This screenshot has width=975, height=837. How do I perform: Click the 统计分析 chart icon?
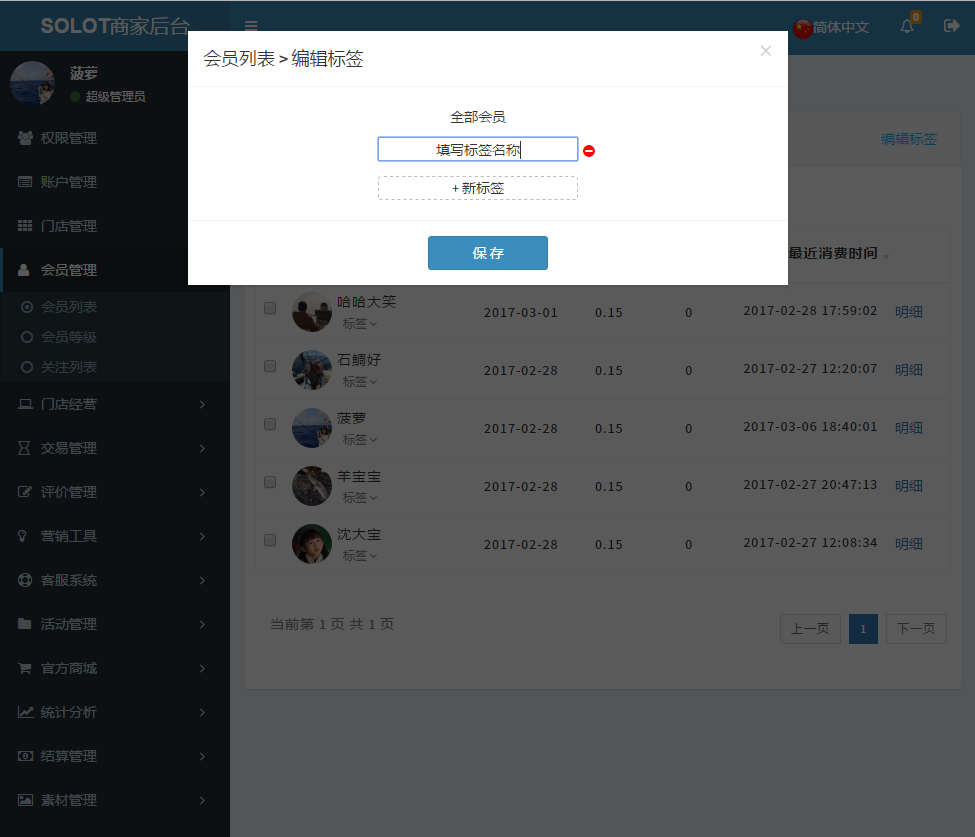pos(25,712)
